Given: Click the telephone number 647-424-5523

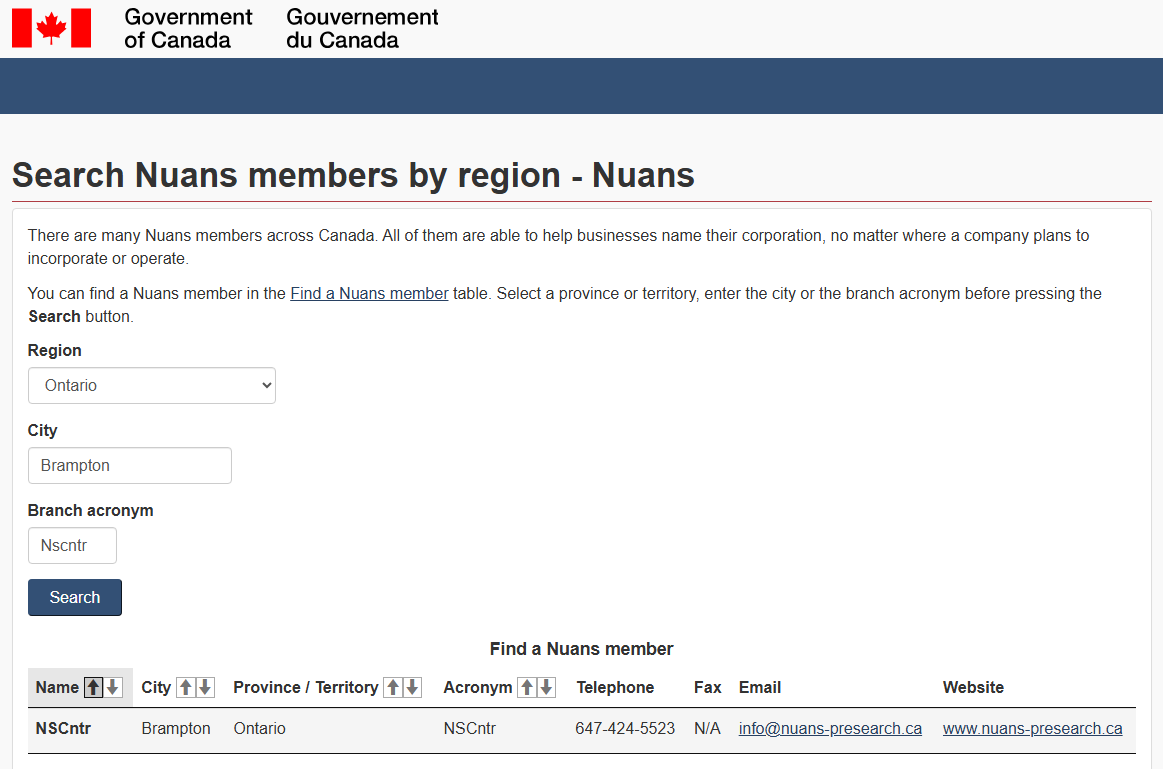Looking at the screenshot, I should click(x=625, y=729).
